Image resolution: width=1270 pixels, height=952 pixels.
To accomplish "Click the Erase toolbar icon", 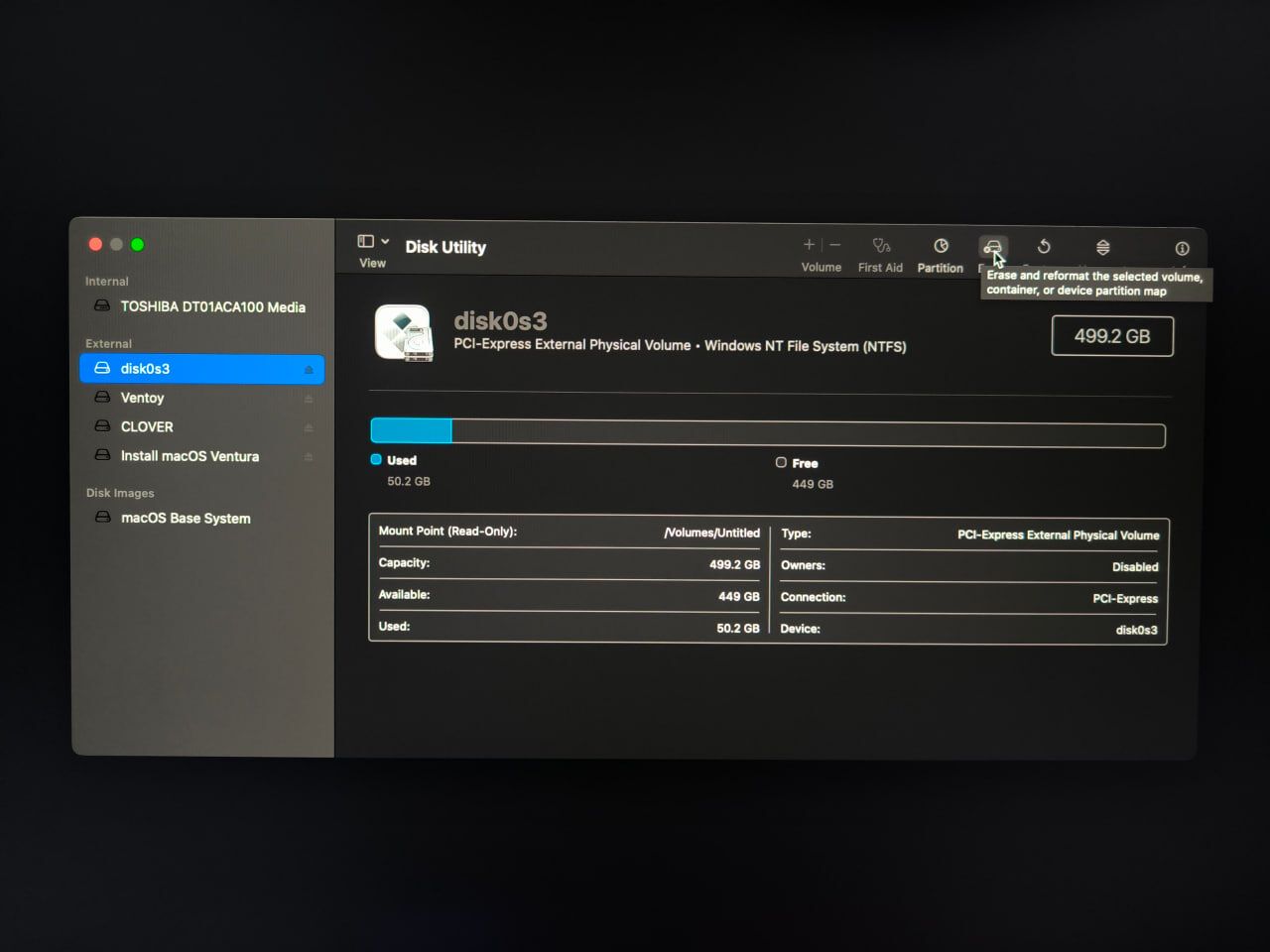I will [x=992, y=246].
